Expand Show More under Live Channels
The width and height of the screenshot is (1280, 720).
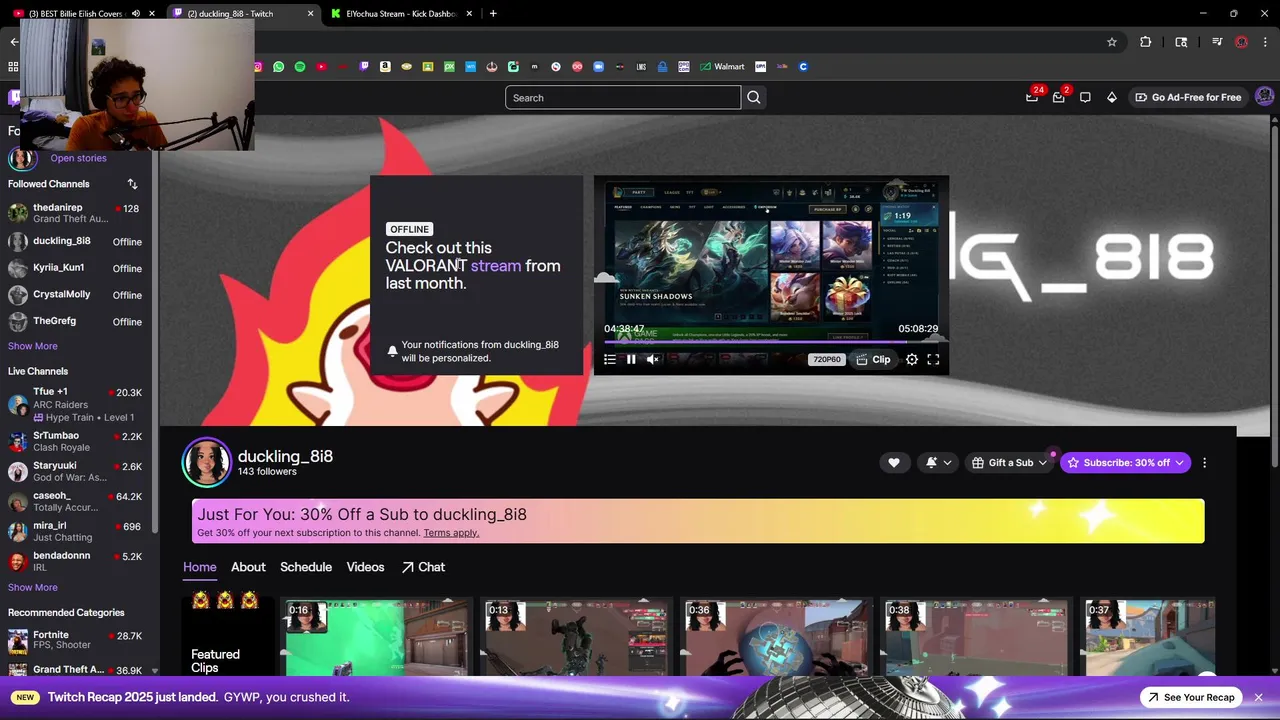[x=33, y=588]
